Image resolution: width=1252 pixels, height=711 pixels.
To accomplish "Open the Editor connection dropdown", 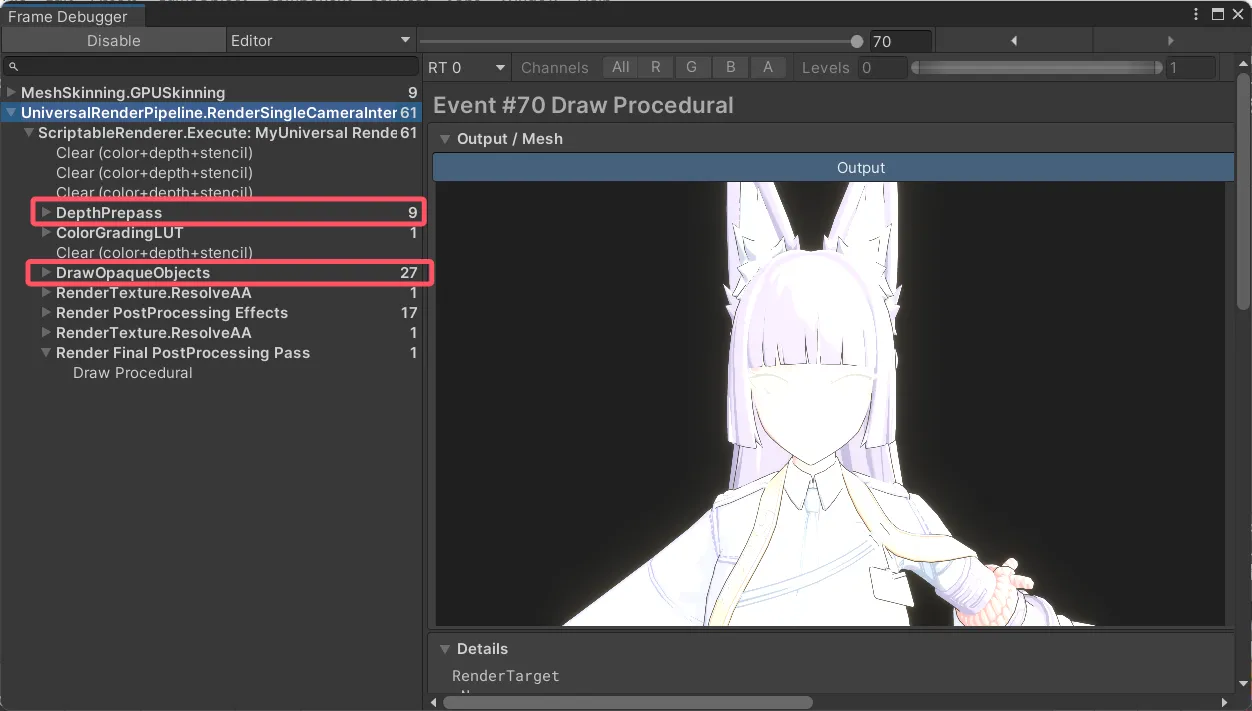I will tap(320, 41).
